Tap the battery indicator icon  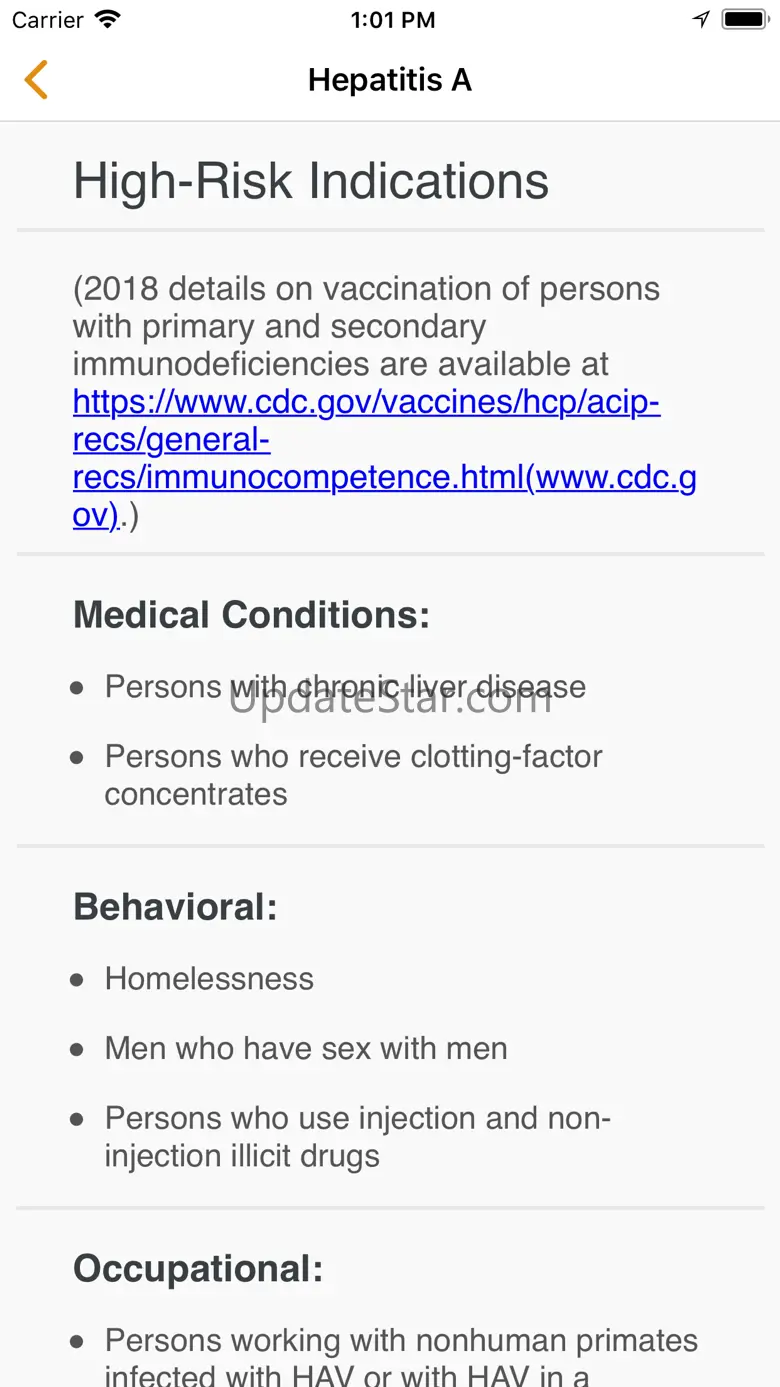(x=745, y=20)
